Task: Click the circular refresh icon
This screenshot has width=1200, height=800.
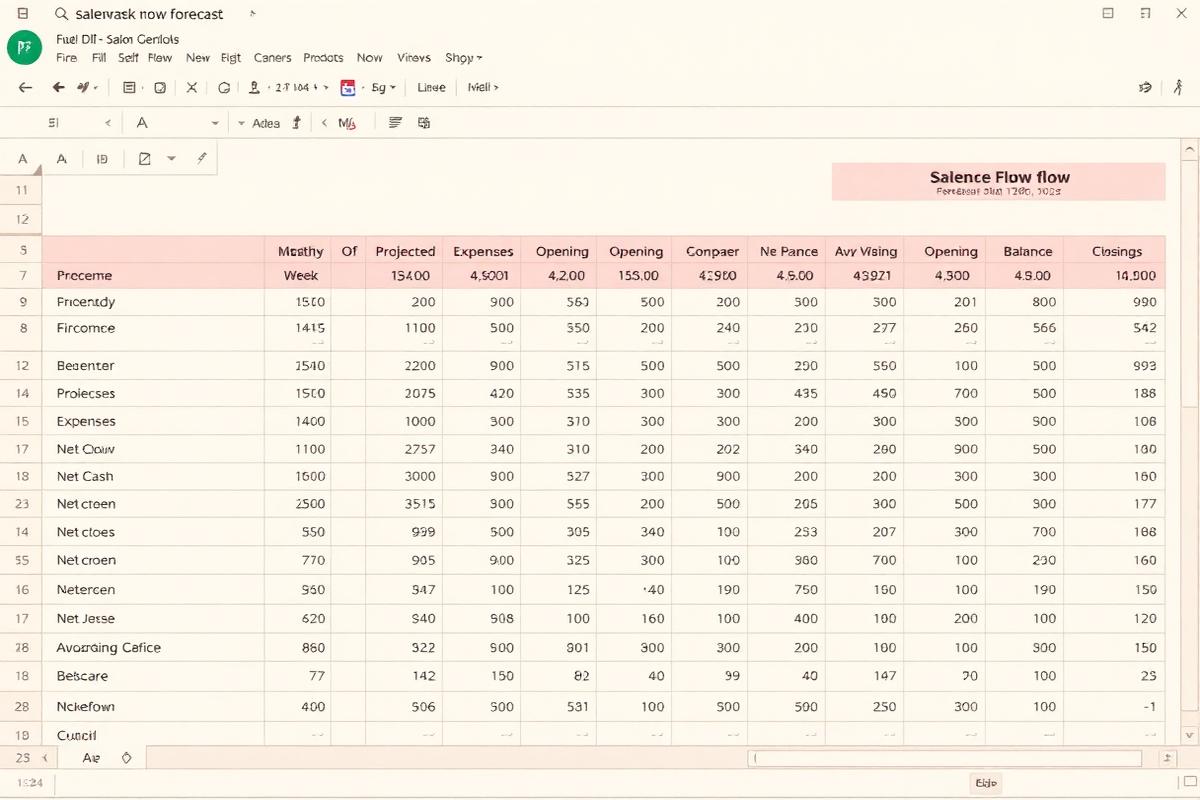Action: click(x=224, y=88)
